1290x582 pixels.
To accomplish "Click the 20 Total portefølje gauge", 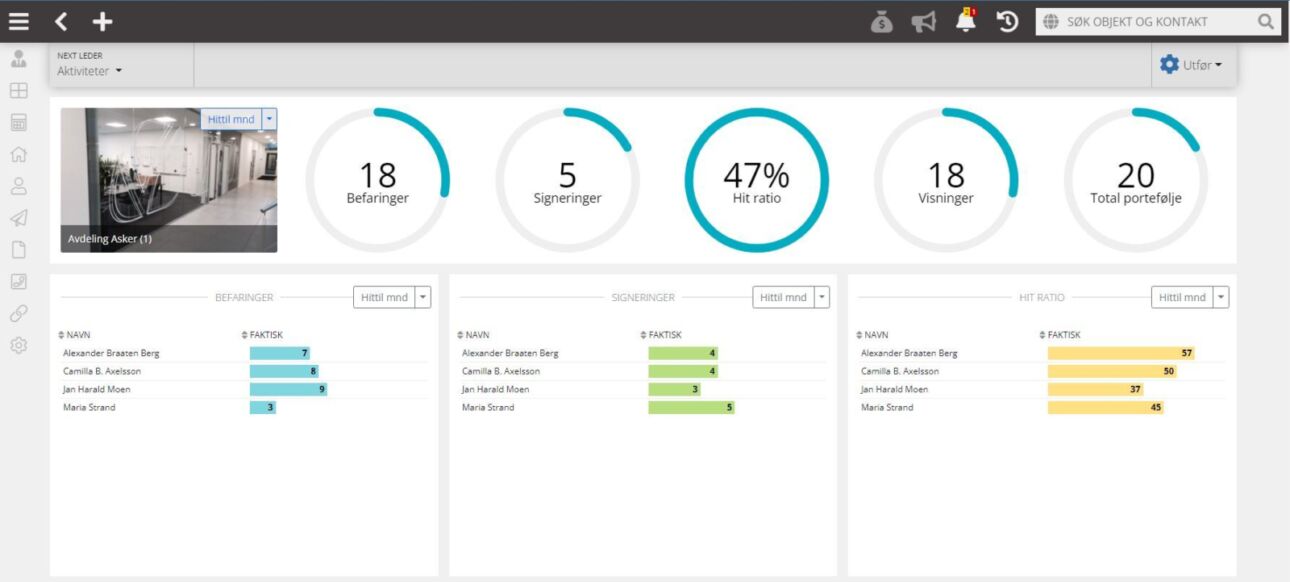I will tap(1136, 180).
